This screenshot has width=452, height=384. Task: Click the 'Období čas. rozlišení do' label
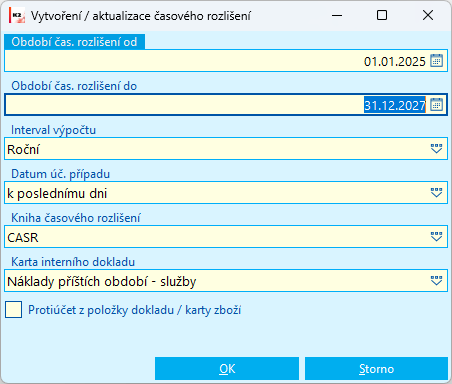click(x=74, y=86)
